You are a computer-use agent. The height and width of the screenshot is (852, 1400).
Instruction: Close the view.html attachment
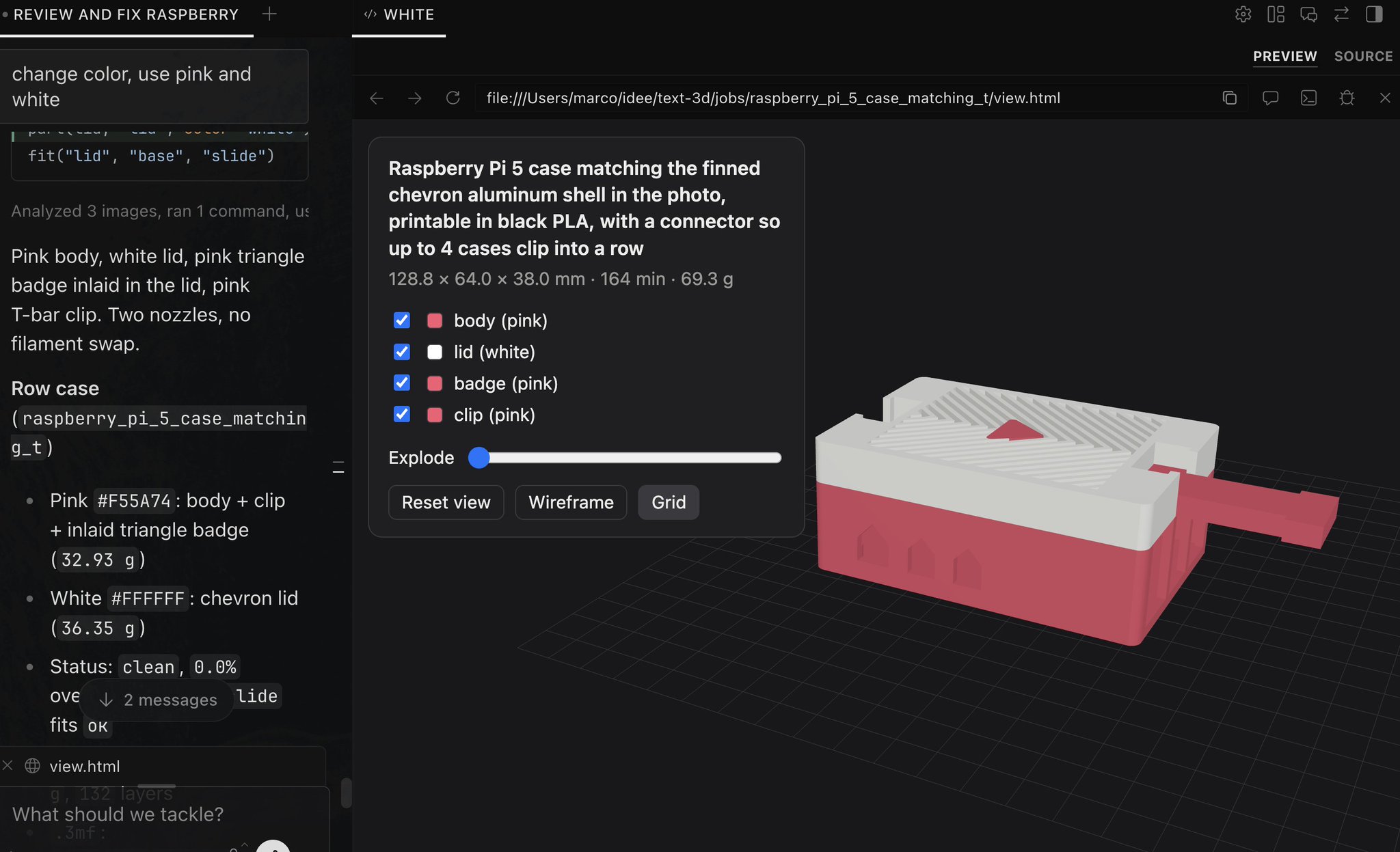tap(8, 765)
